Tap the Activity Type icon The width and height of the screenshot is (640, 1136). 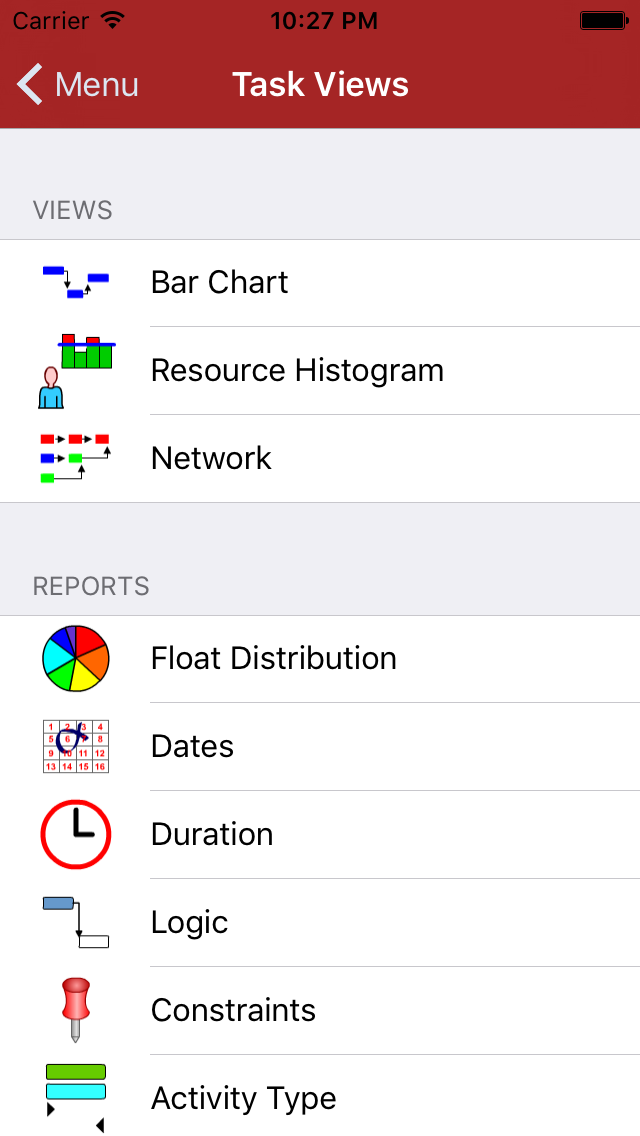[76, 1097]
